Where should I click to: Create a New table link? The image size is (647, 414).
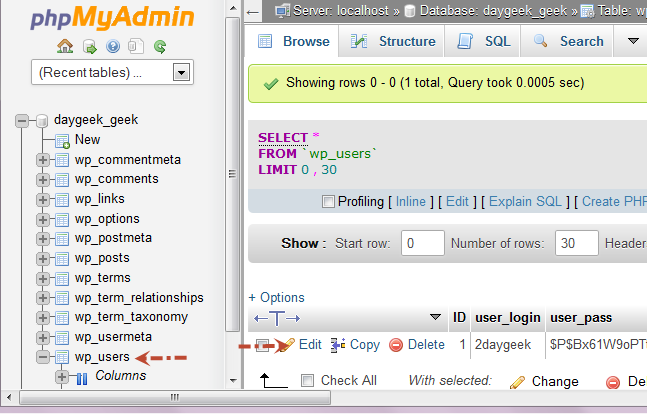(x=87, y=140)
